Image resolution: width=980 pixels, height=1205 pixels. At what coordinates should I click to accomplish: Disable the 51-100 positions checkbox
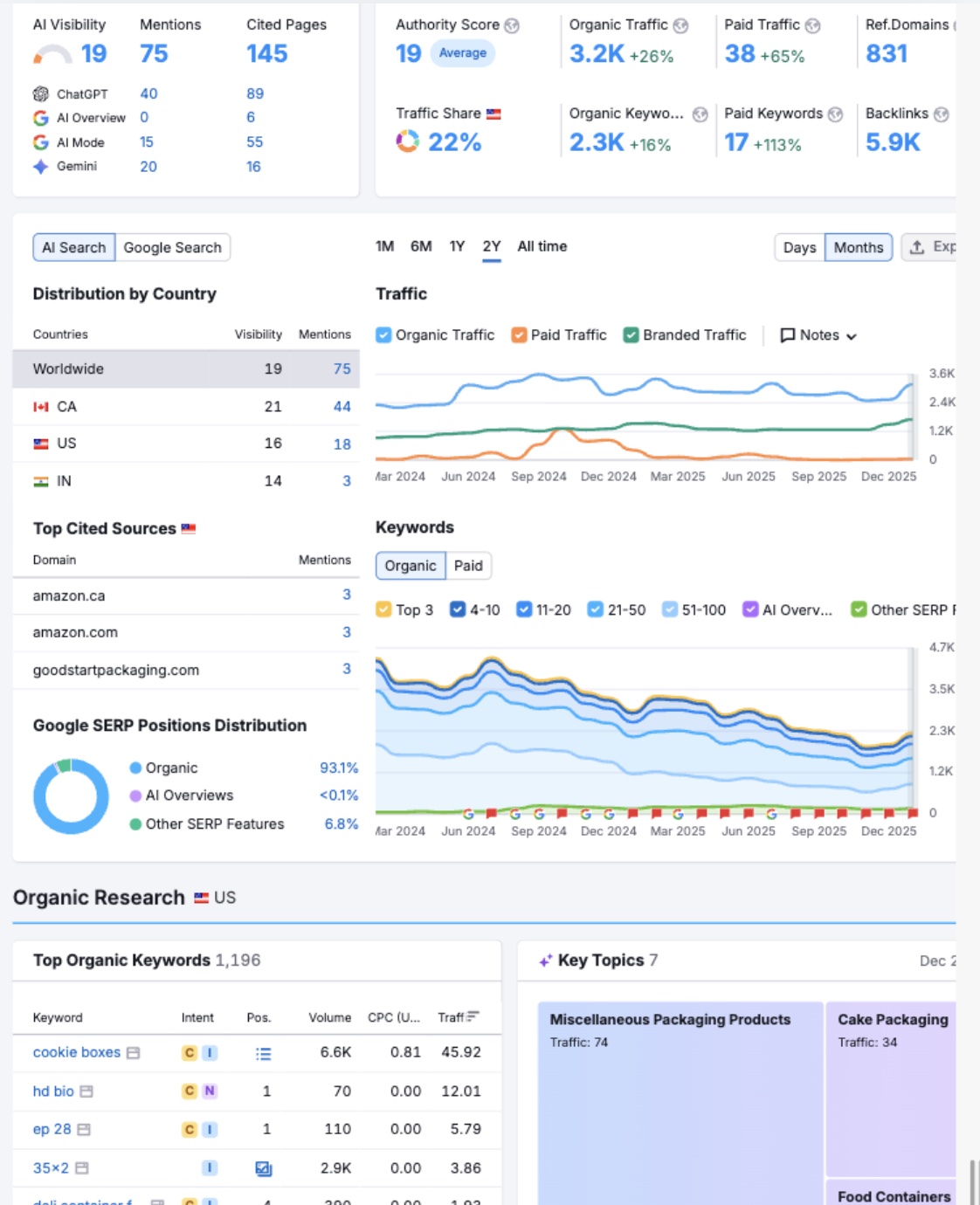(x=668, y=609)
